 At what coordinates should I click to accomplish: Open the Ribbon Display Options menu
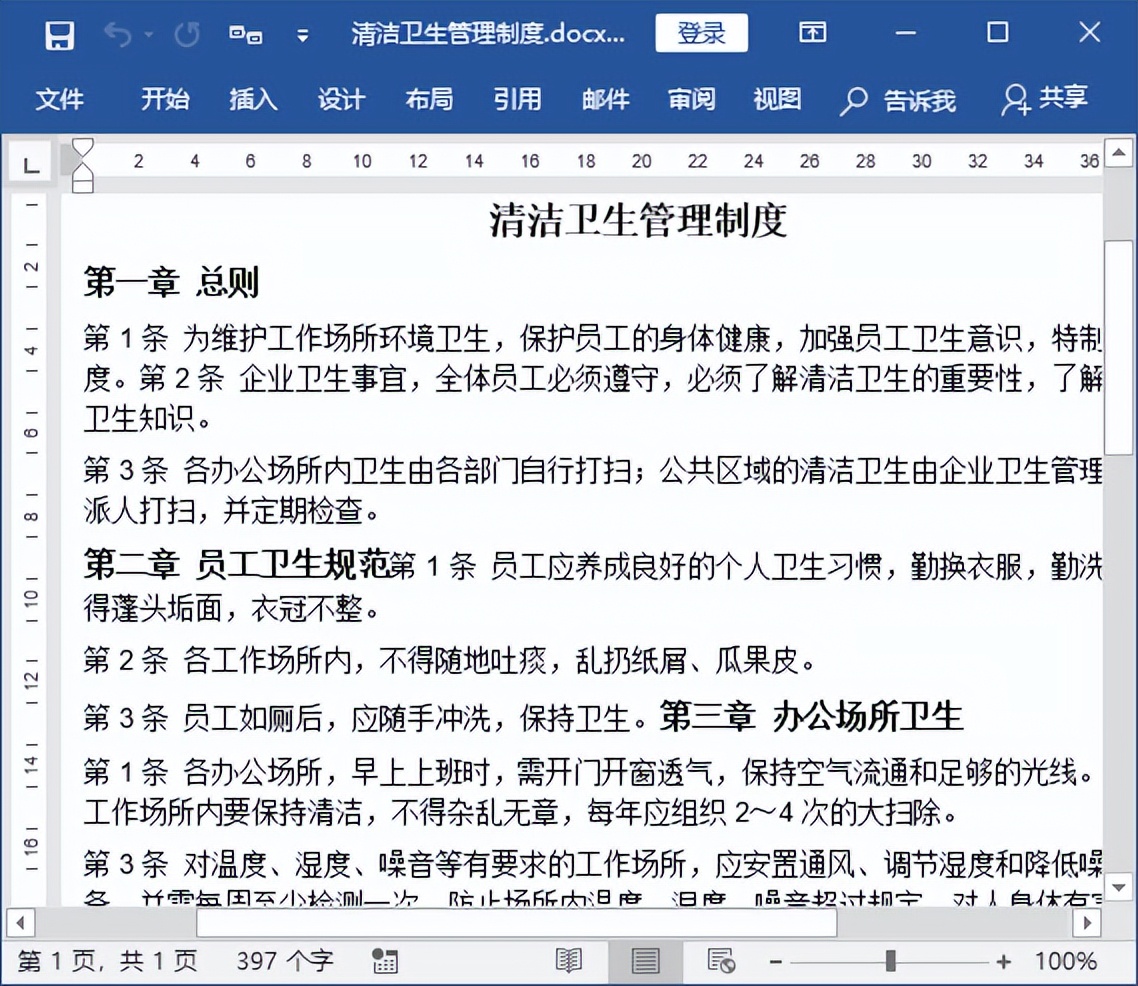pyautogui.click(x=811, y=33)
